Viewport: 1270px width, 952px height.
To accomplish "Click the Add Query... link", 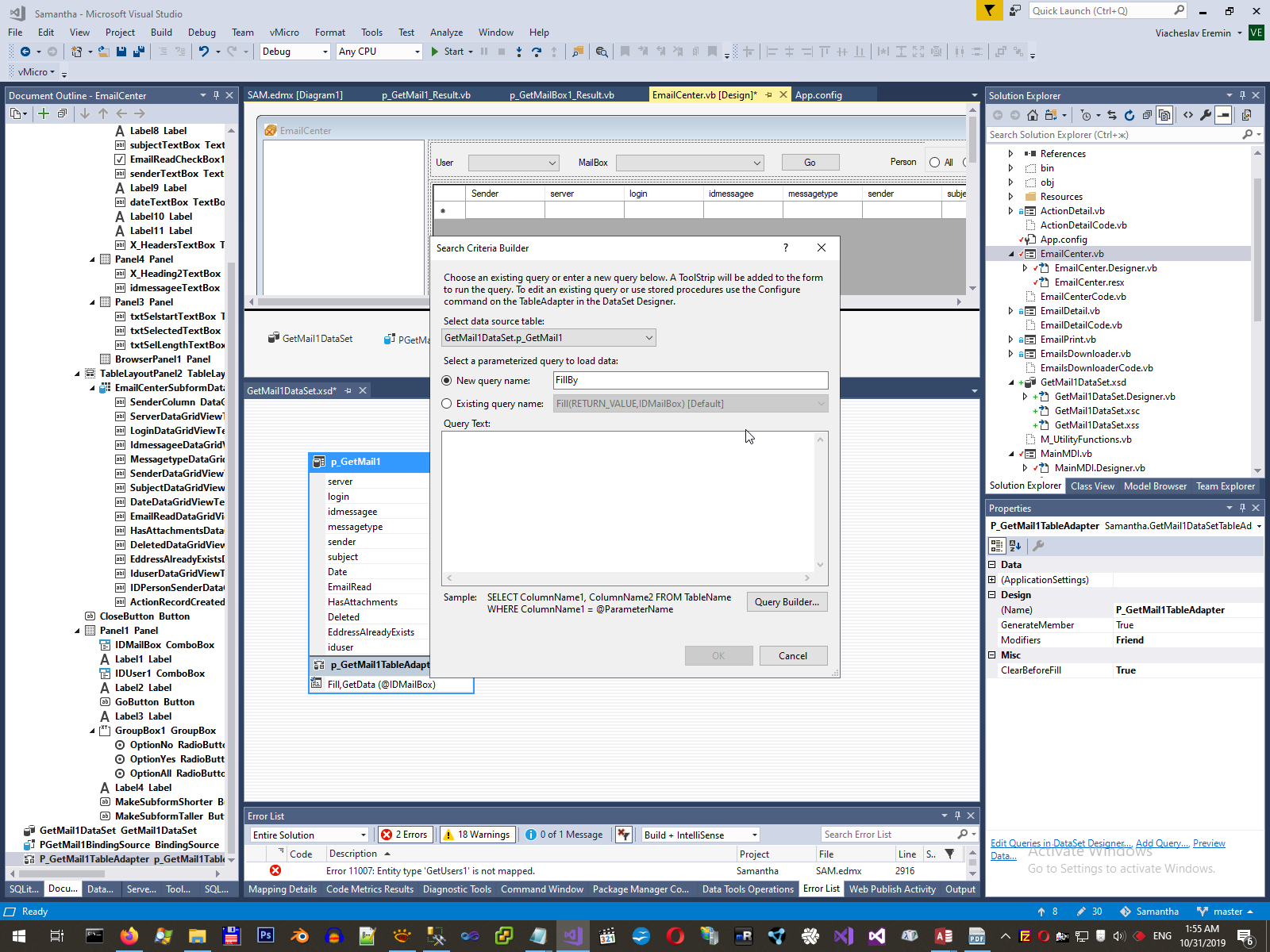I will [x=1162, y=843].
